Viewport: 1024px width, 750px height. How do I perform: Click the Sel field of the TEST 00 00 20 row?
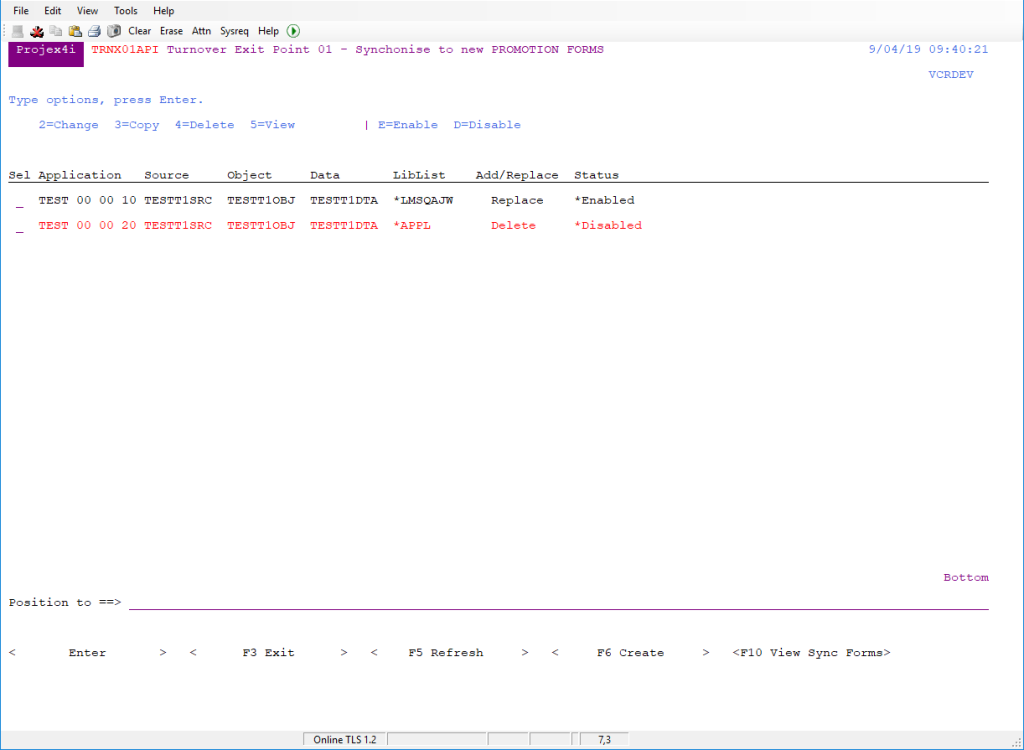coord(20,226)
